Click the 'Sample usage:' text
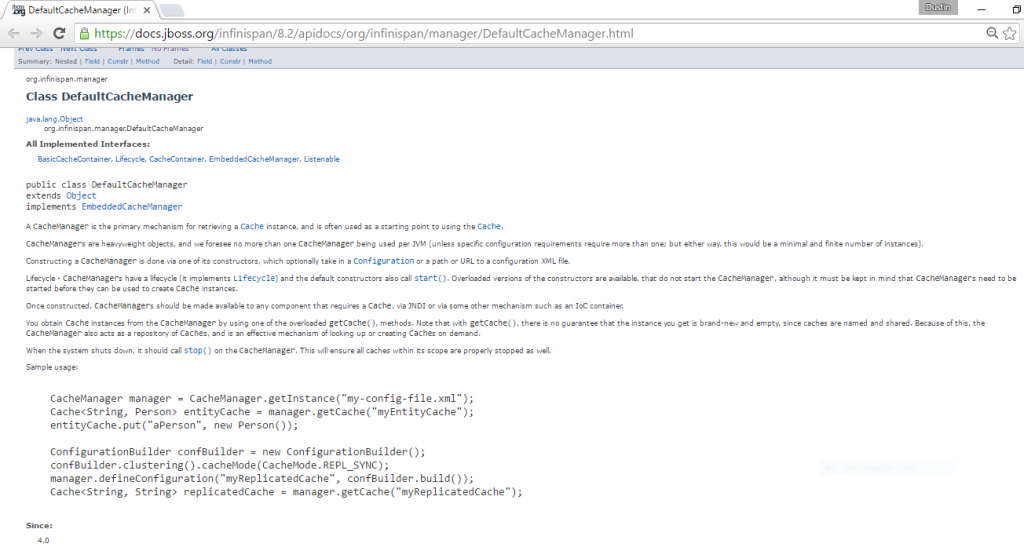Image resolution: width=1024 pixels, height=551 pixels. click(52, 368)
